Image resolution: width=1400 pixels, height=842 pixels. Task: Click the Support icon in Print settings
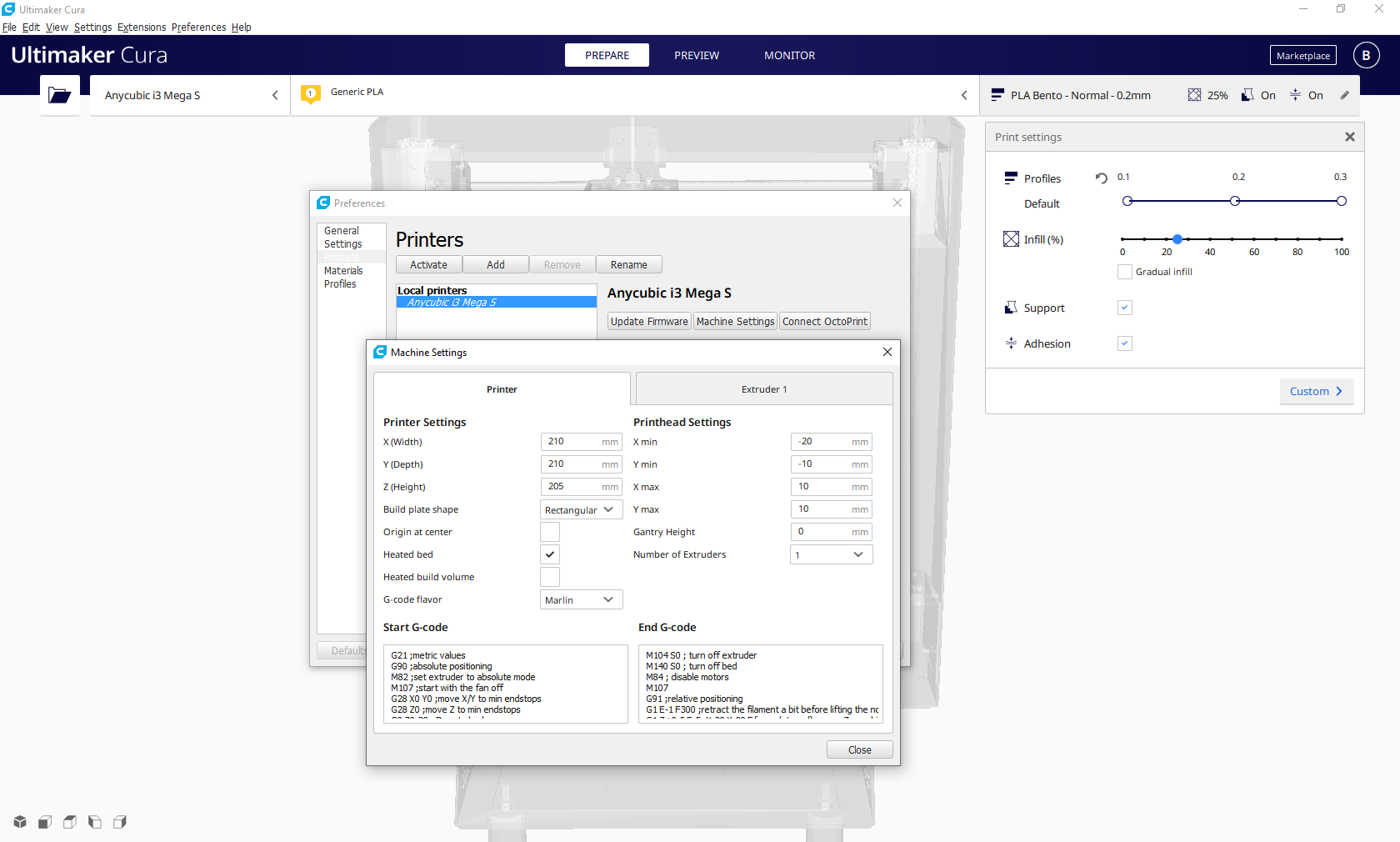tap(1011, 308)
